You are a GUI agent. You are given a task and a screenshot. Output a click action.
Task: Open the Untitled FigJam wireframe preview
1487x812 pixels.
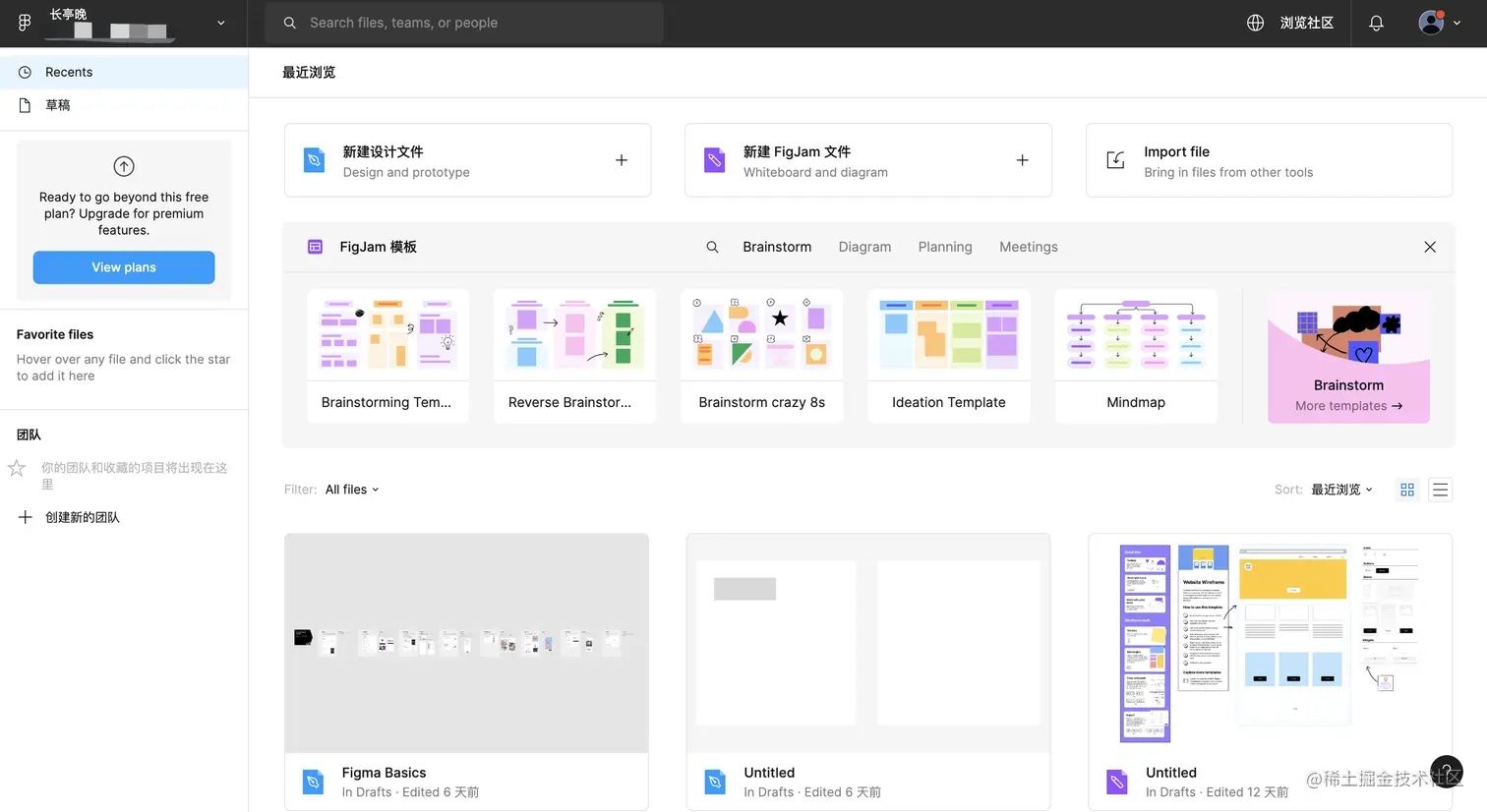tap(1270, 643)
